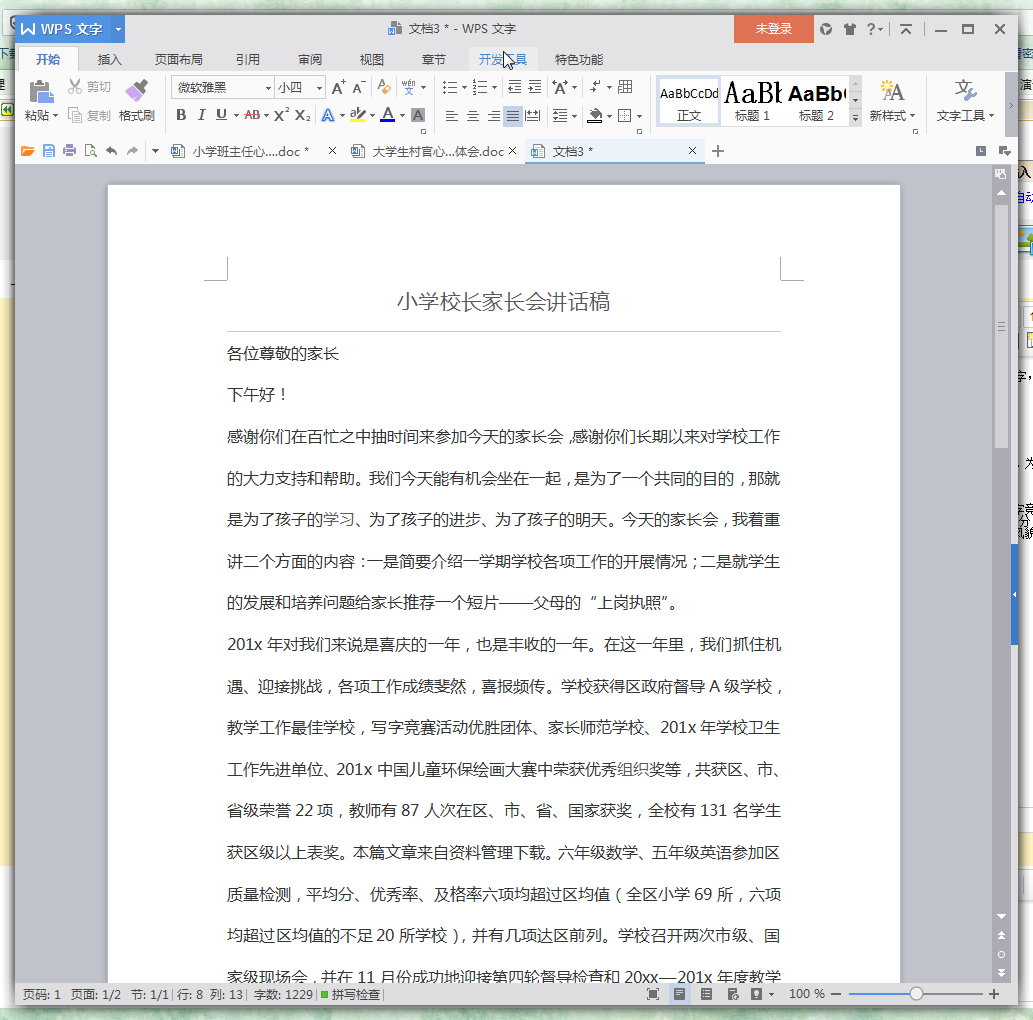1033x1020 pixels.
Task: Expand the quick access toolbar customize arrow
Action: [155, 152]
